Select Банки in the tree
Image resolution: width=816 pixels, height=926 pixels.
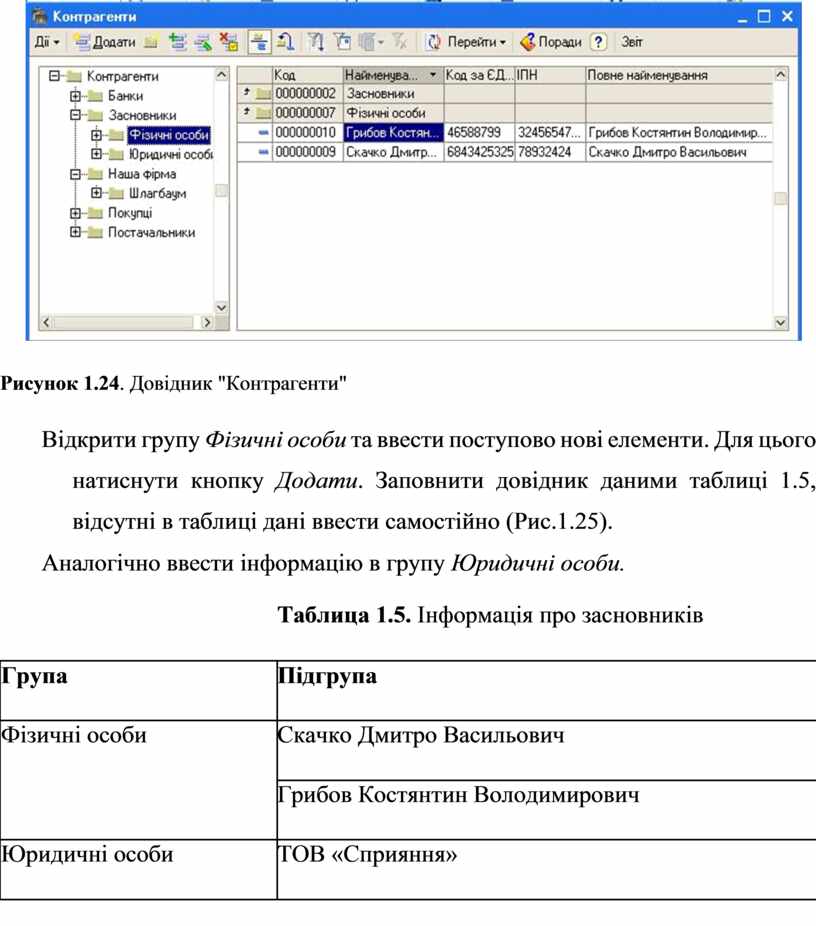point(125,96)
